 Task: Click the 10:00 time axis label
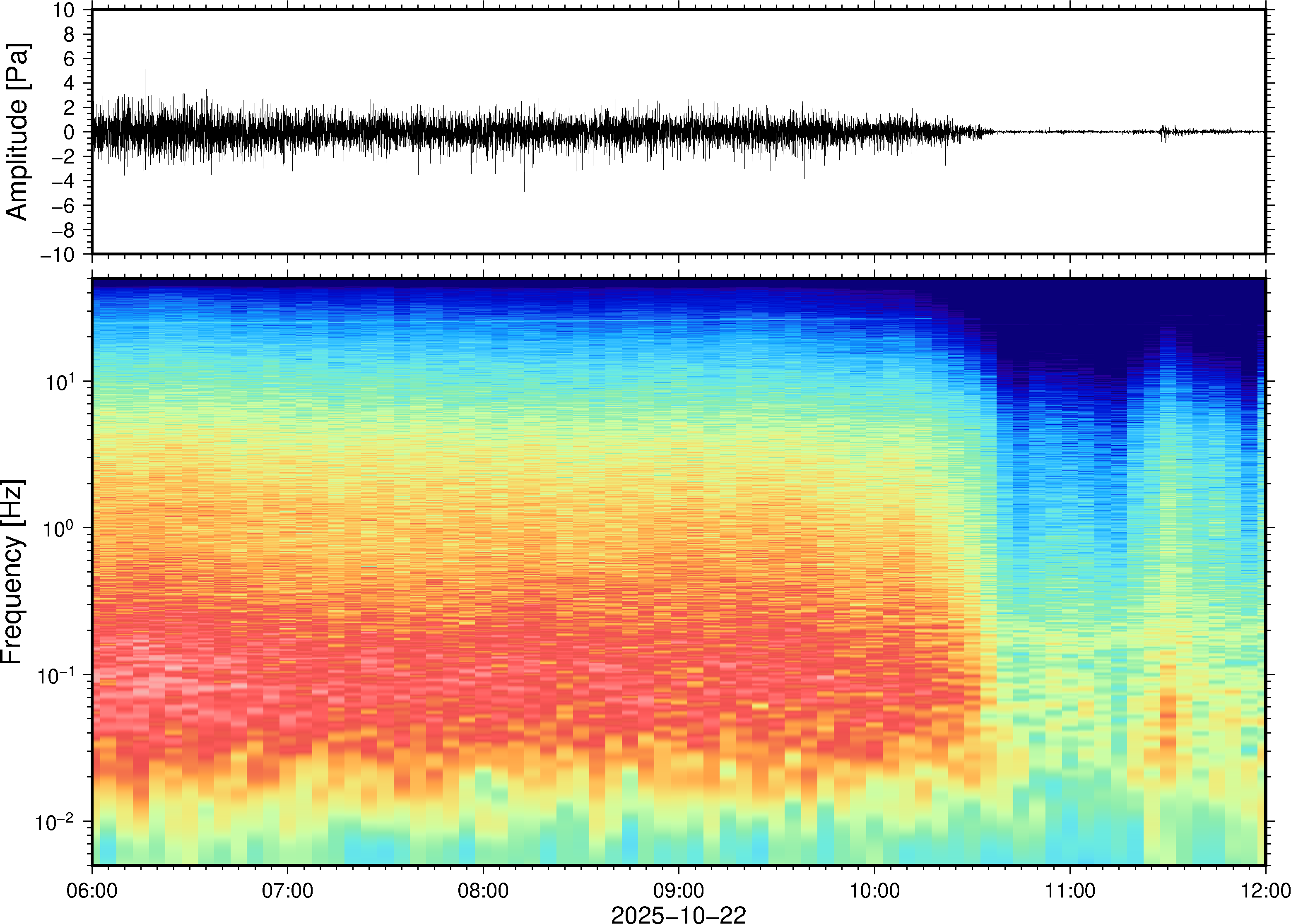coord(874,890)
